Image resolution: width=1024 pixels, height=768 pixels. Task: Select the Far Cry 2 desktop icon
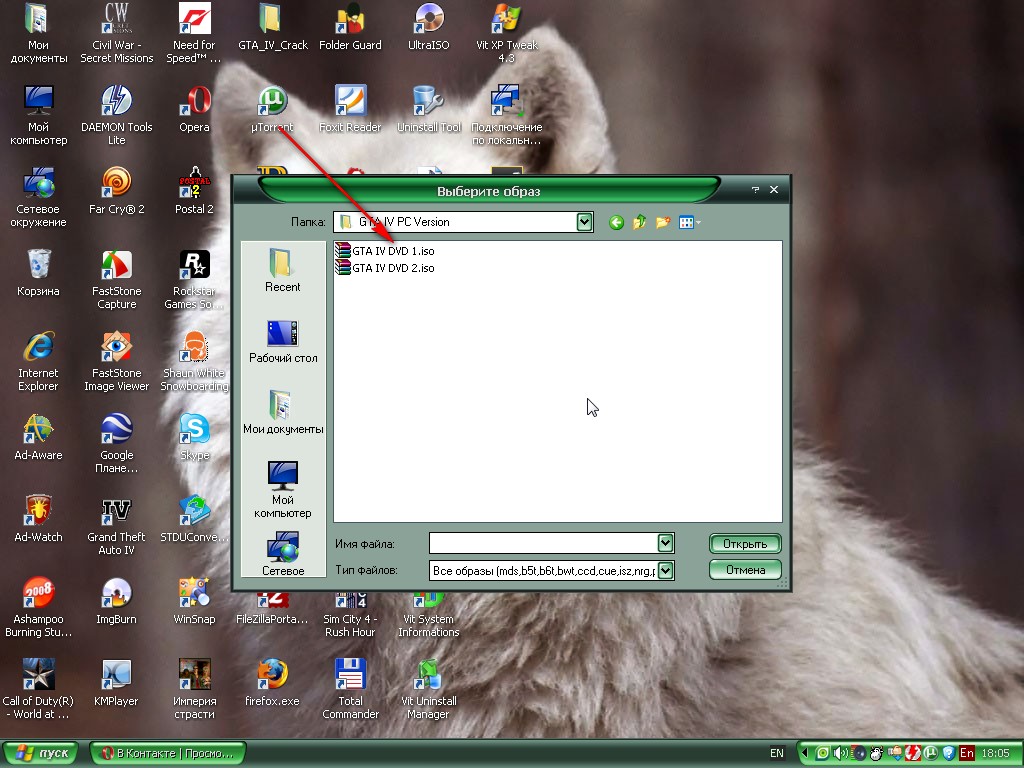[x=116, y=191]
